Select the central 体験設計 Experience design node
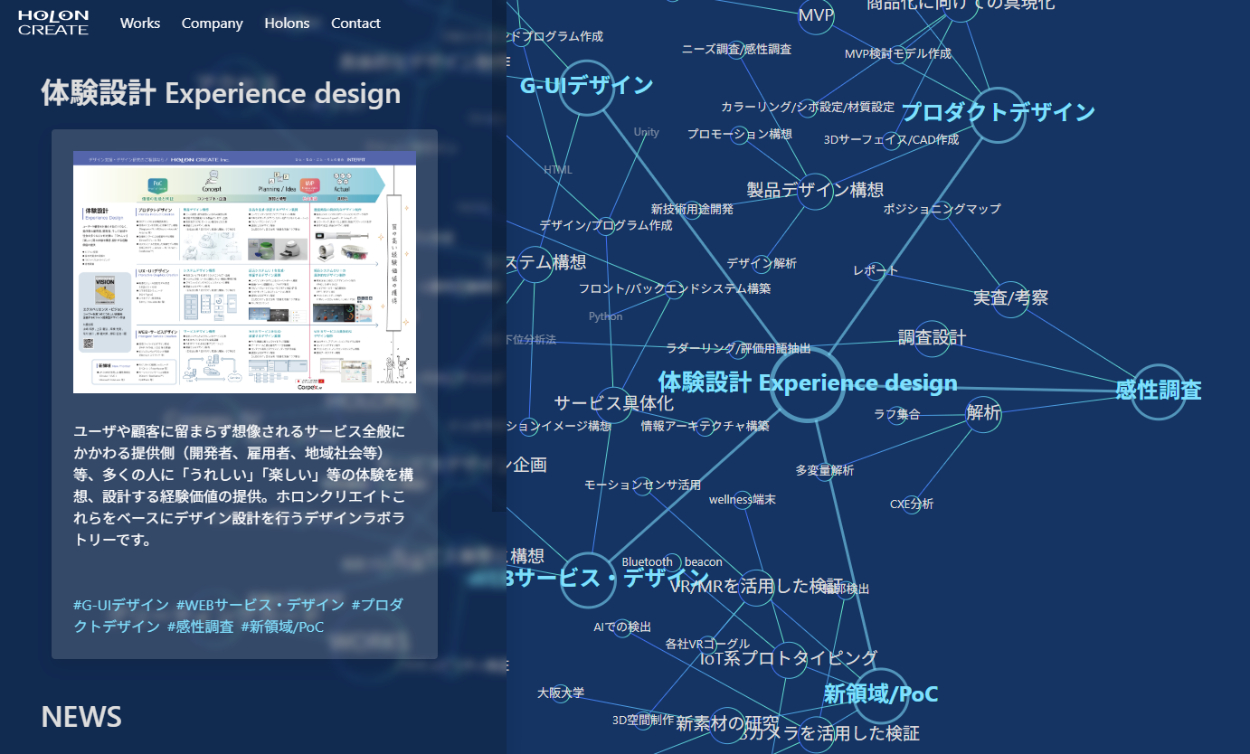Viewport: 1250px width, 754px height. point(808,384)
